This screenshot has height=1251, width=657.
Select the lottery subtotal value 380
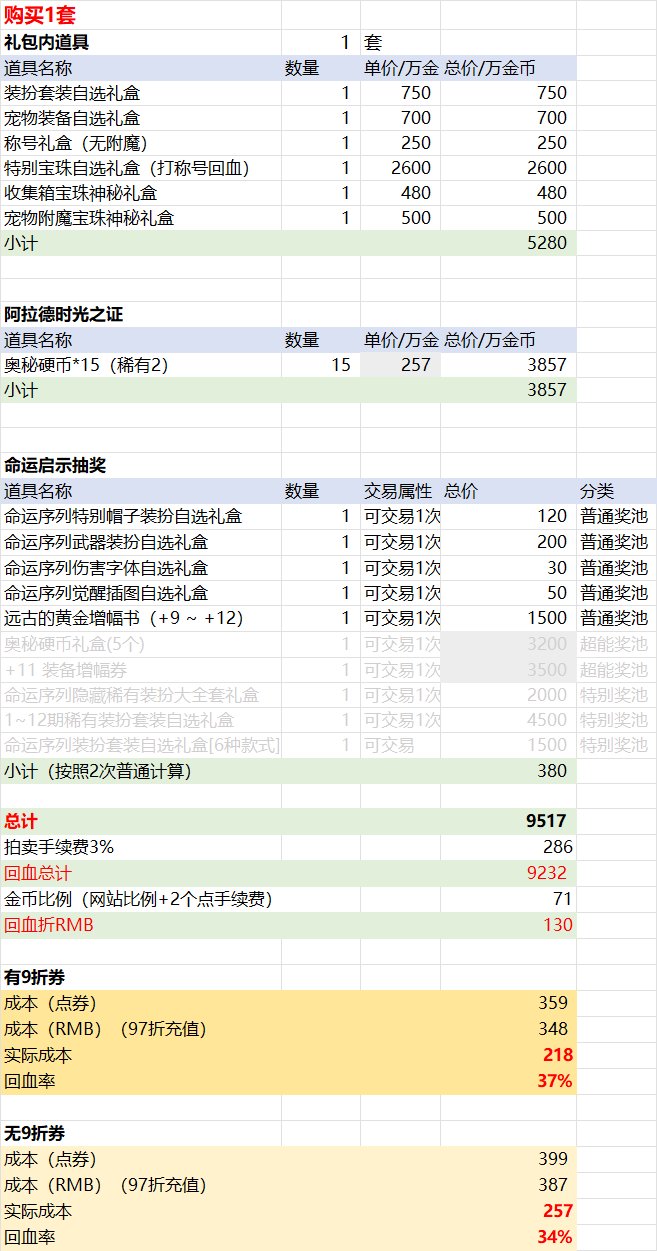552,771
